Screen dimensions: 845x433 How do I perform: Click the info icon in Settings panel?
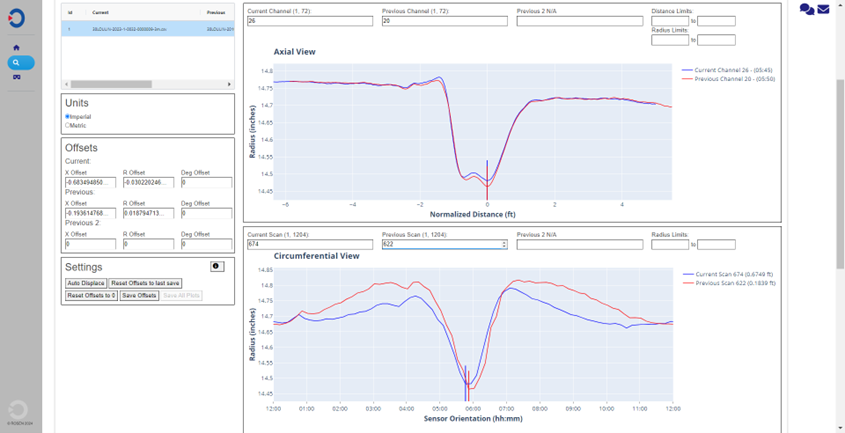(217, 266)
